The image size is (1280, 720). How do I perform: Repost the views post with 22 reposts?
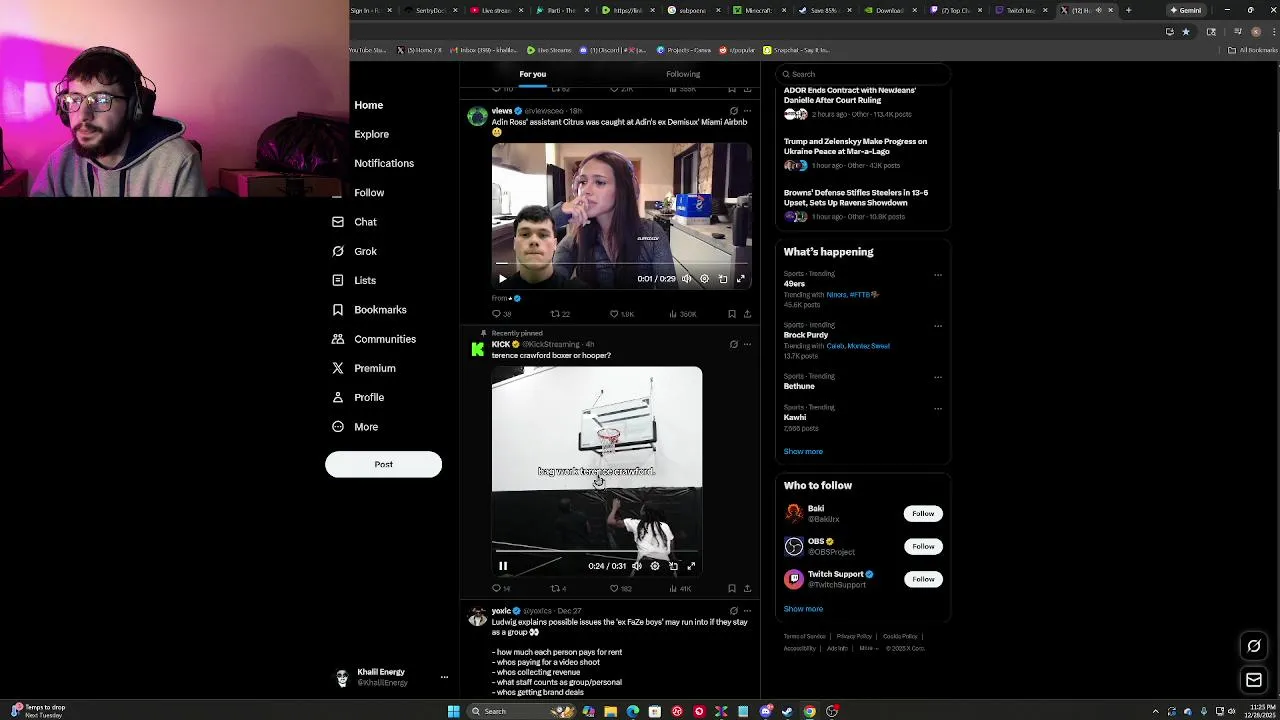point(560,314)
